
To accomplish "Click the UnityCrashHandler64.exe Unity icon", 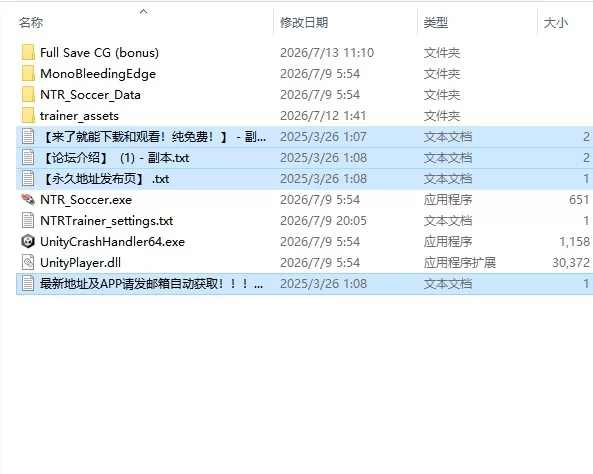I will pos(28,242).
